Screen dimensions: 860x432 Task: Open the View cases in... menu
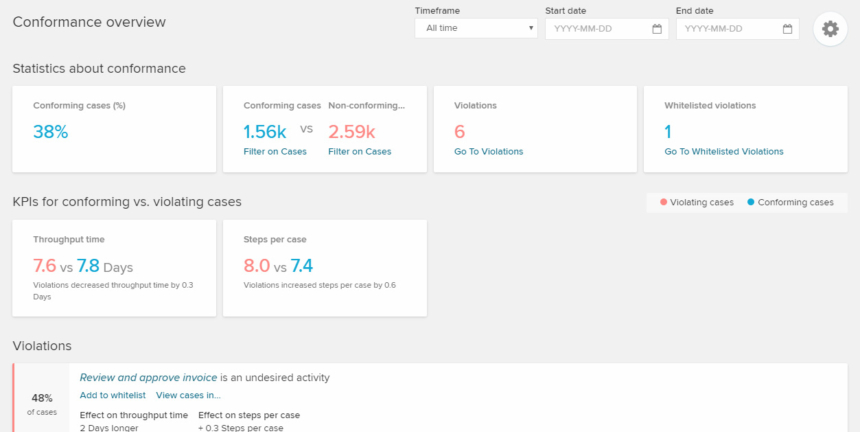pos(188,395)
